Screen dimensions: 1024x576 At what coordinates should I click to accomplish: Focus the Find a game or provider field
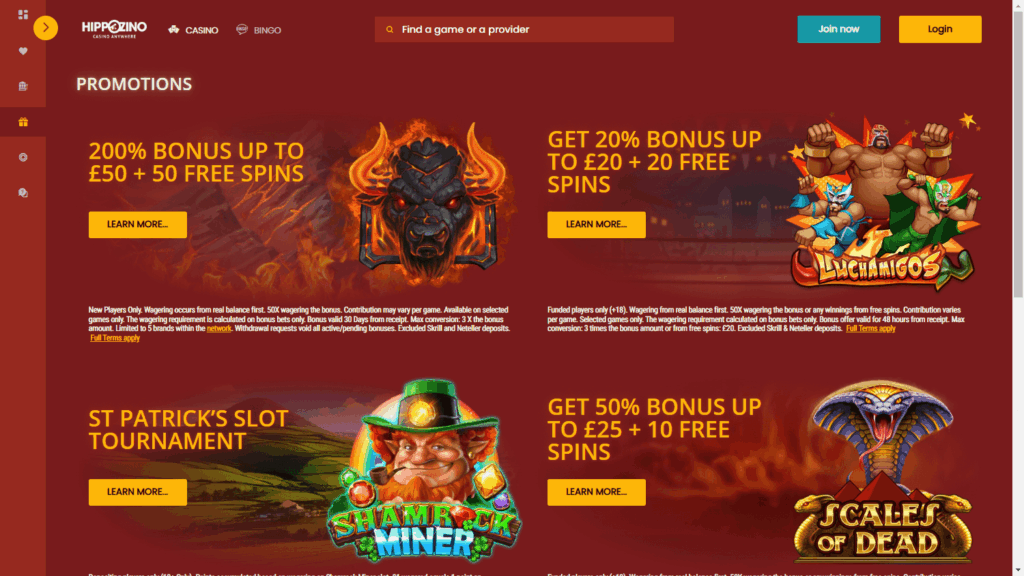[524, 29]
